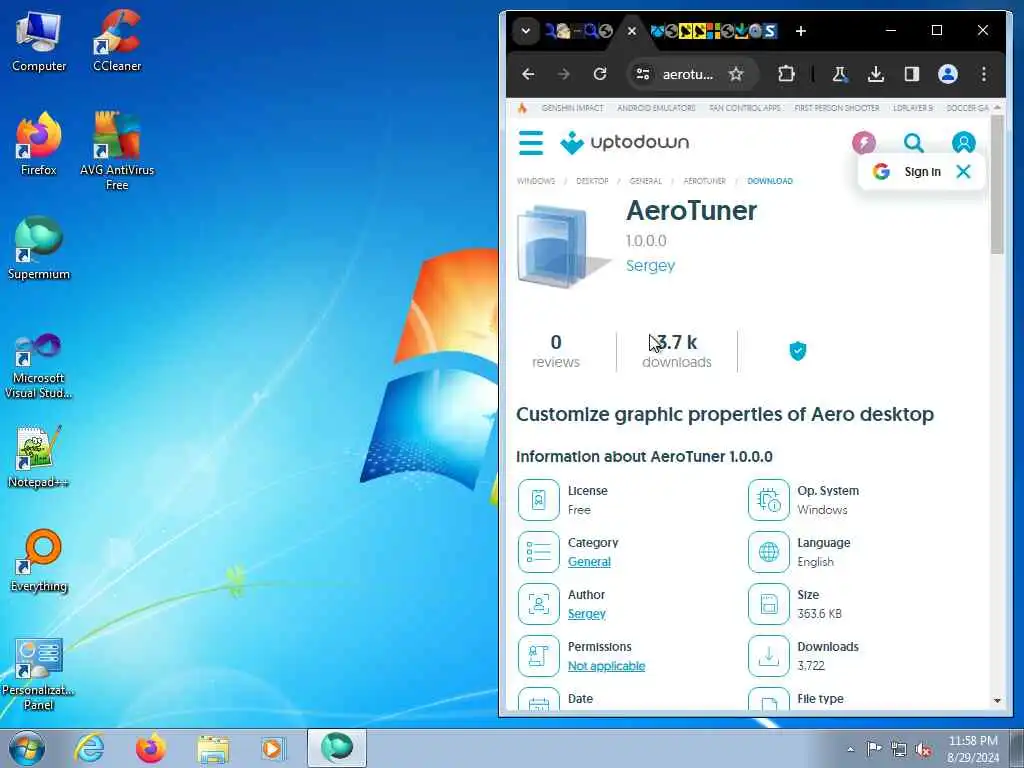Dismiss the Google Sign in popup
Viewport: 1024px width, 768px height.
pyautogui.click(x=963, y=172)
